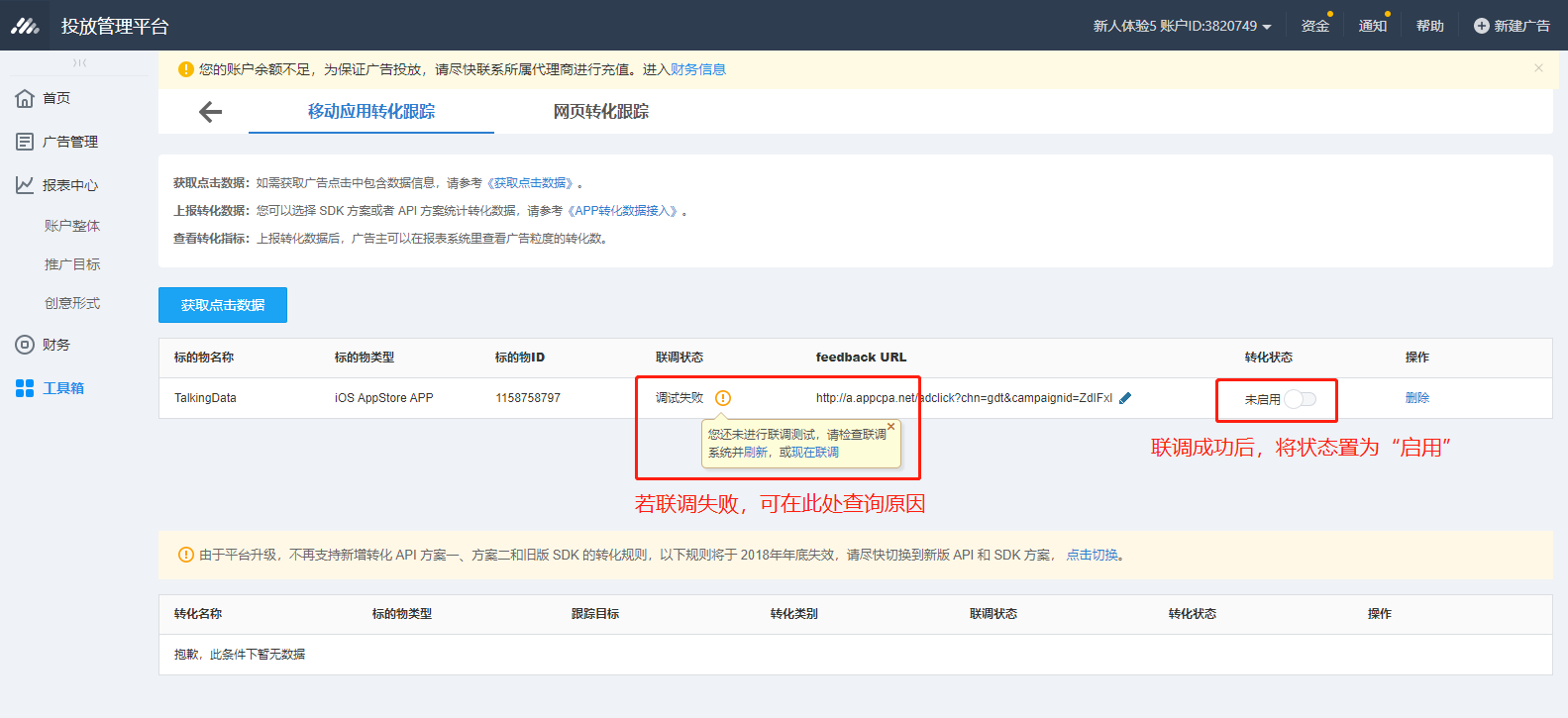Open 财务 in the sidebar

tap(56, 345)
